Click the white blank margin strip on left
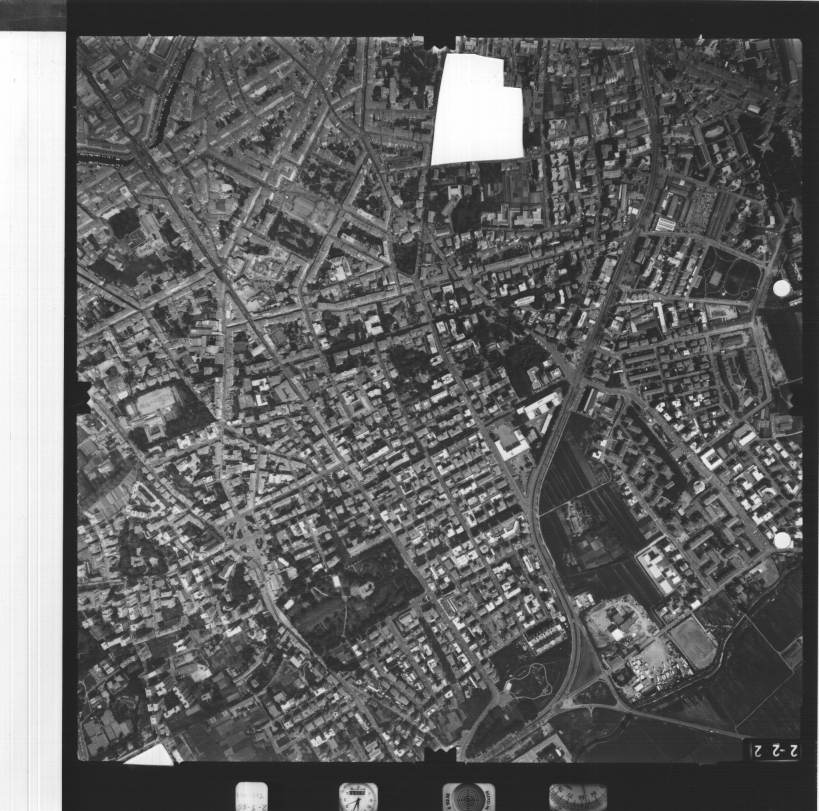The image size is (819, 811). [x=32, y=400]
